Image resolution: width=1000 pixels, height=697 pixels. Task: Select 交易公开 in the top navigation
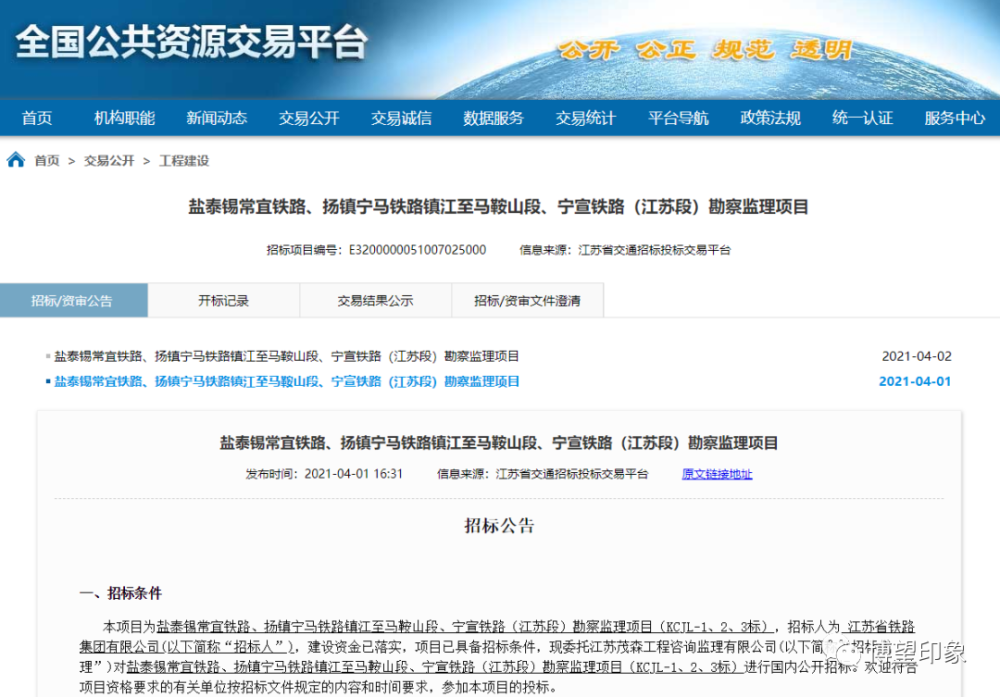click(309, 118)
